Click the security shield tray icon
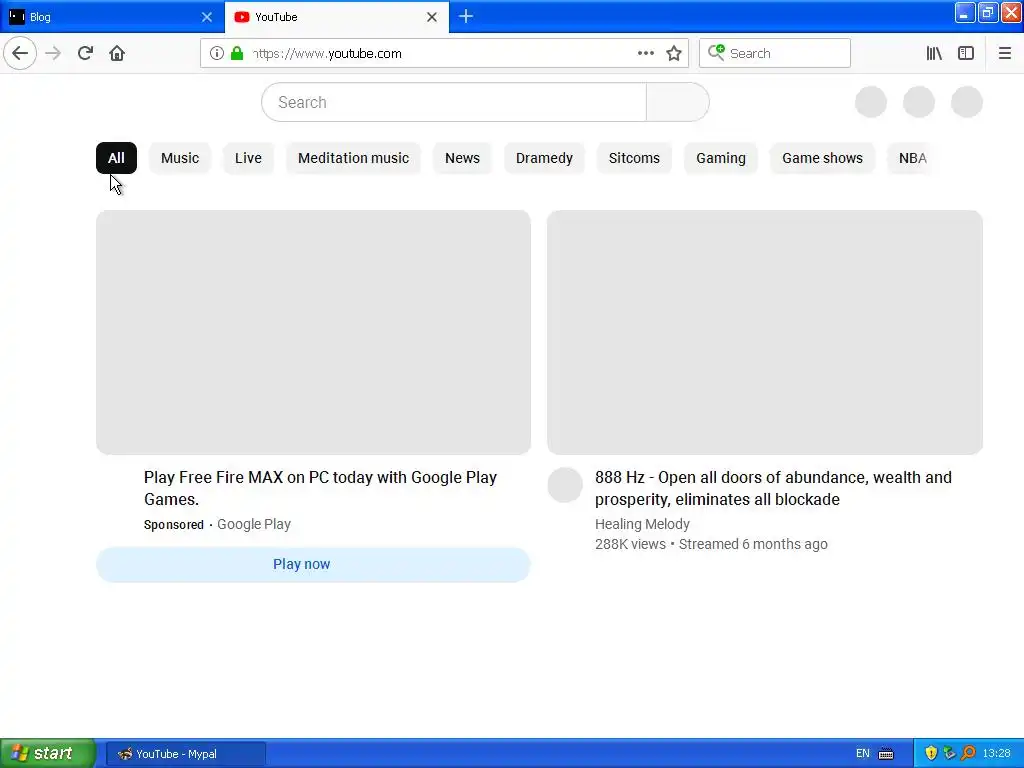This screenshot has width=1024, height=768. tap(931, 754)
